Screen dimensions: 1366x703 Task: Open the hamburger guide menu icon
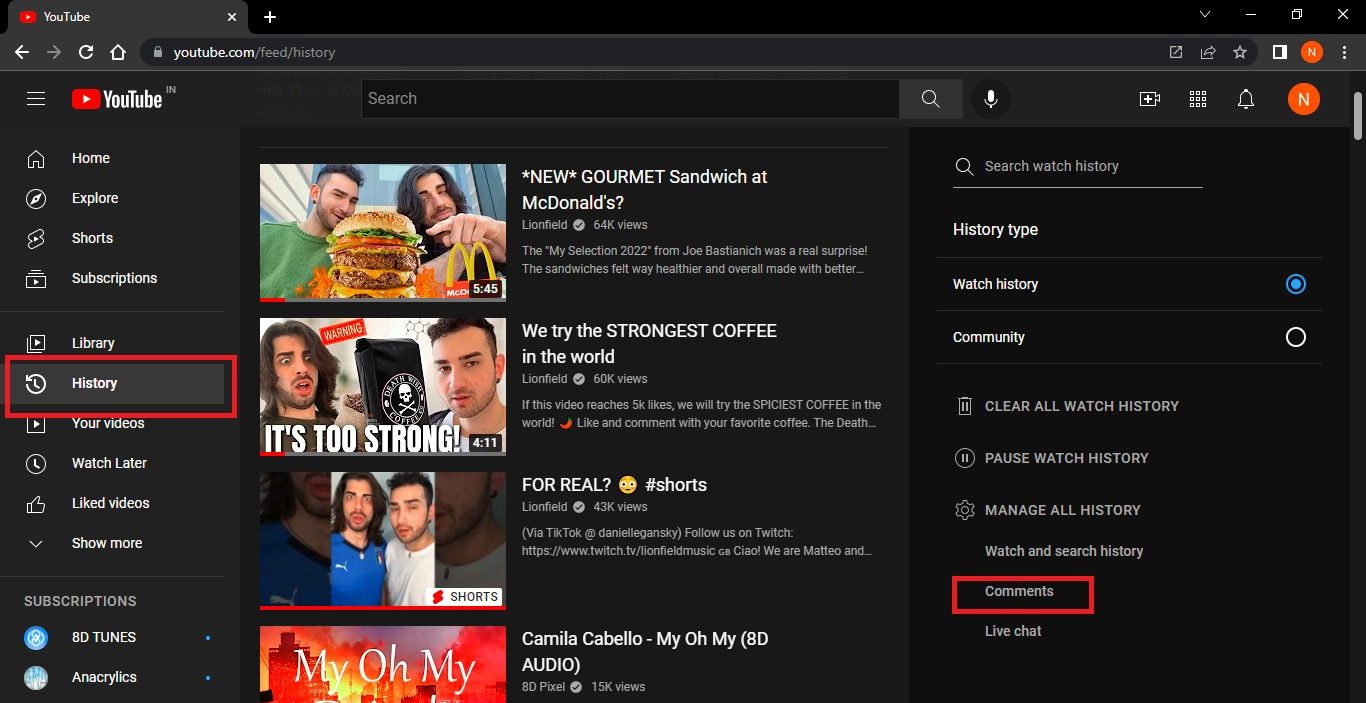(36, 99)
